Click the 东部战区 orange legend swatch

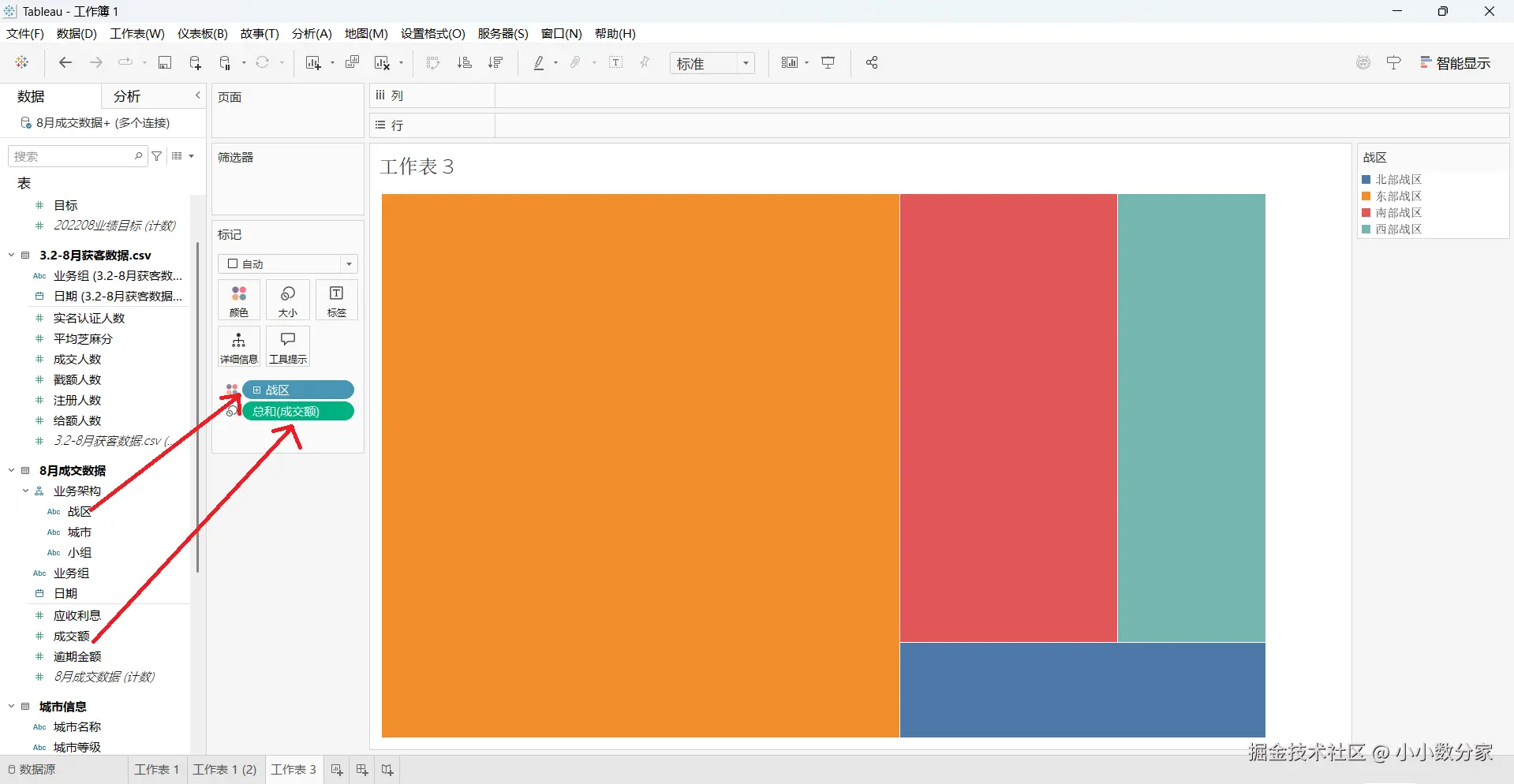(x=1366, y=196)
